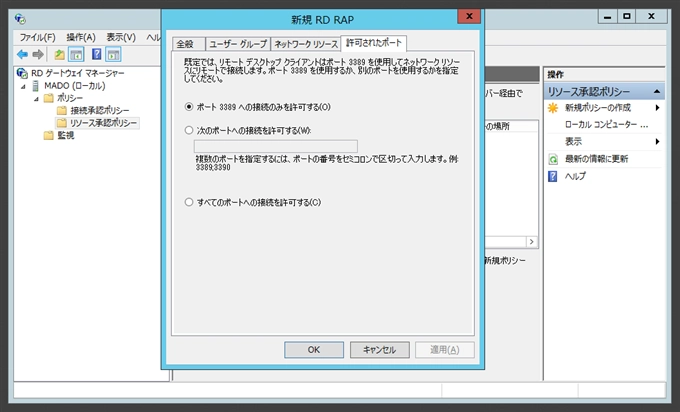
Task: Open the 監視 folder
Action: [65, 135]
